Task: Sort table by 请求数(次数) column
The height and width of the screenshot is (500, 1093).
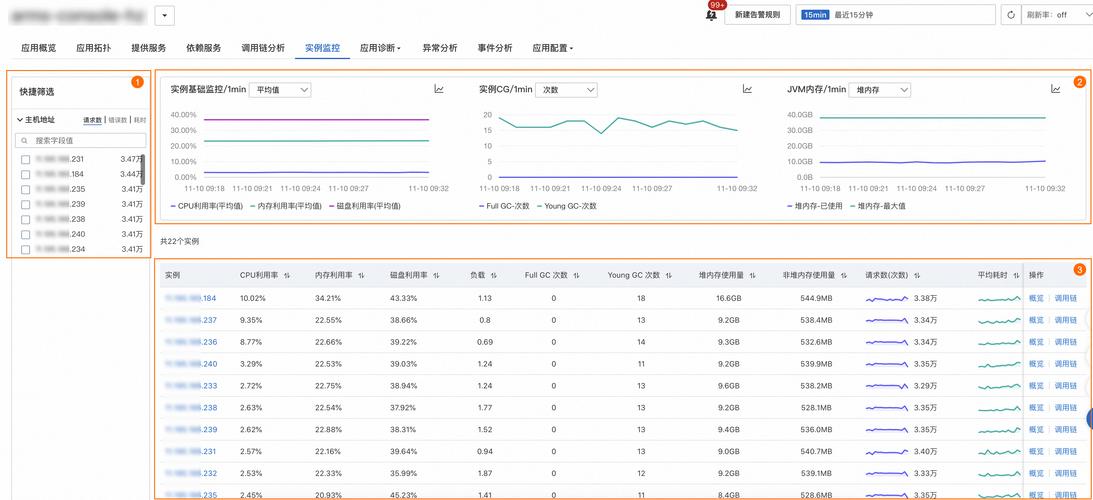Action: coord(917,275)
